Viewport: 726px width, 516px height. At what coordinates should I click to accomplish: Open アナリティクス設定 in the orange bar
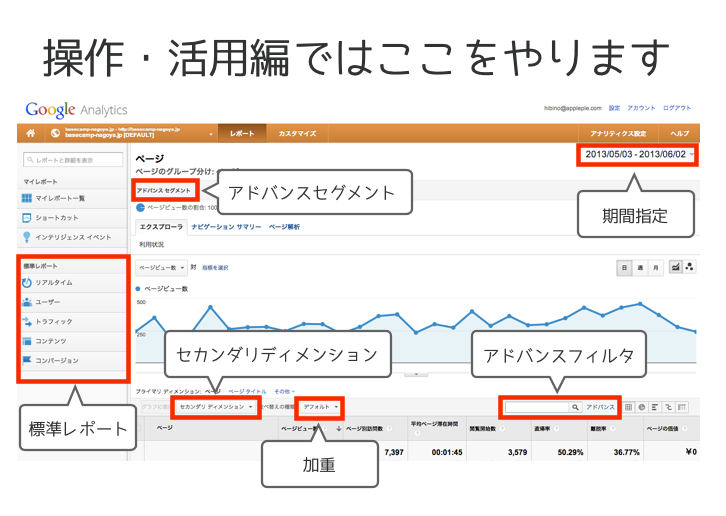[618, 133]
